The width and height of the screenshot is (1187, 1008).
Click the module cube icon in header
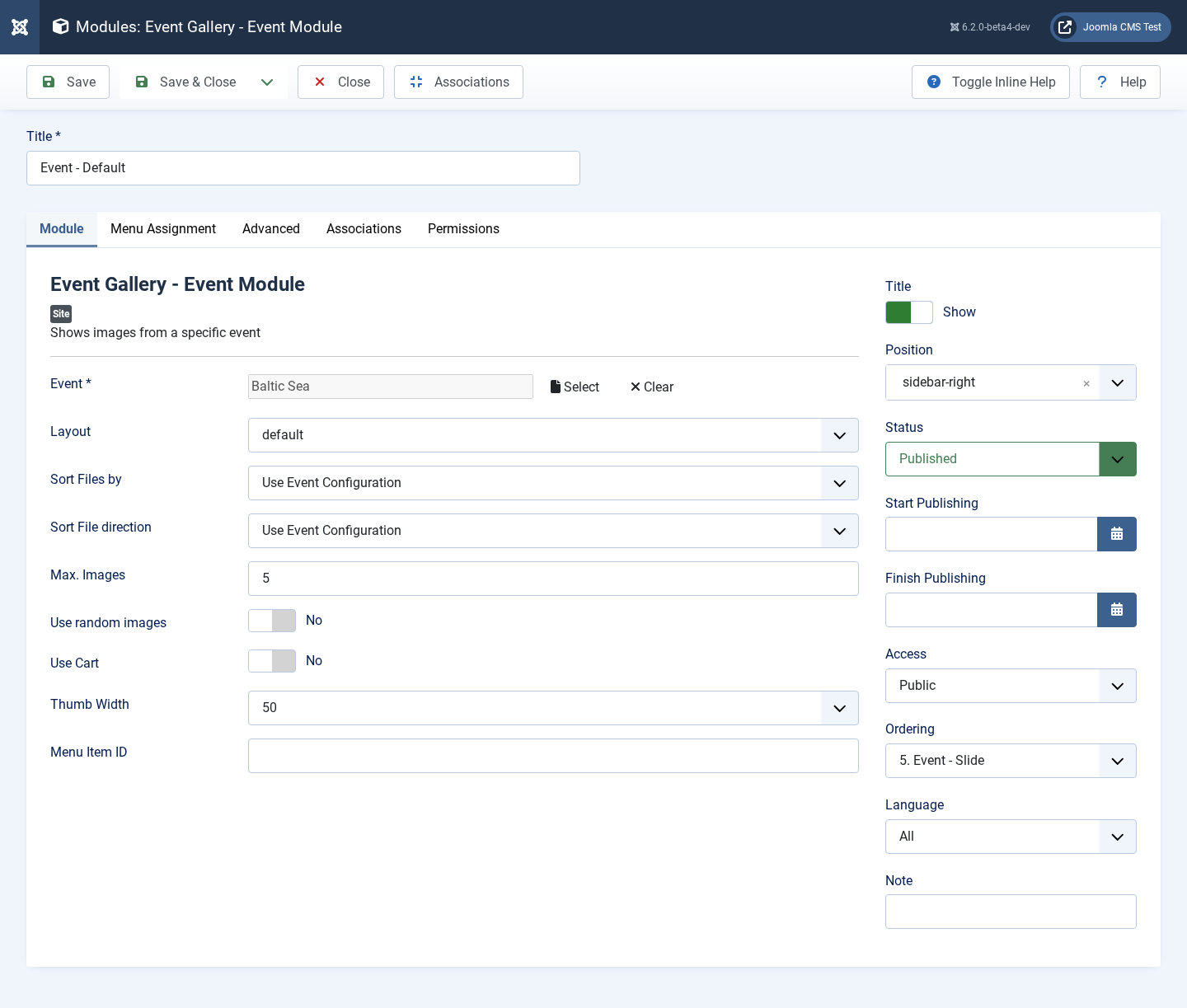pos(60,26)
